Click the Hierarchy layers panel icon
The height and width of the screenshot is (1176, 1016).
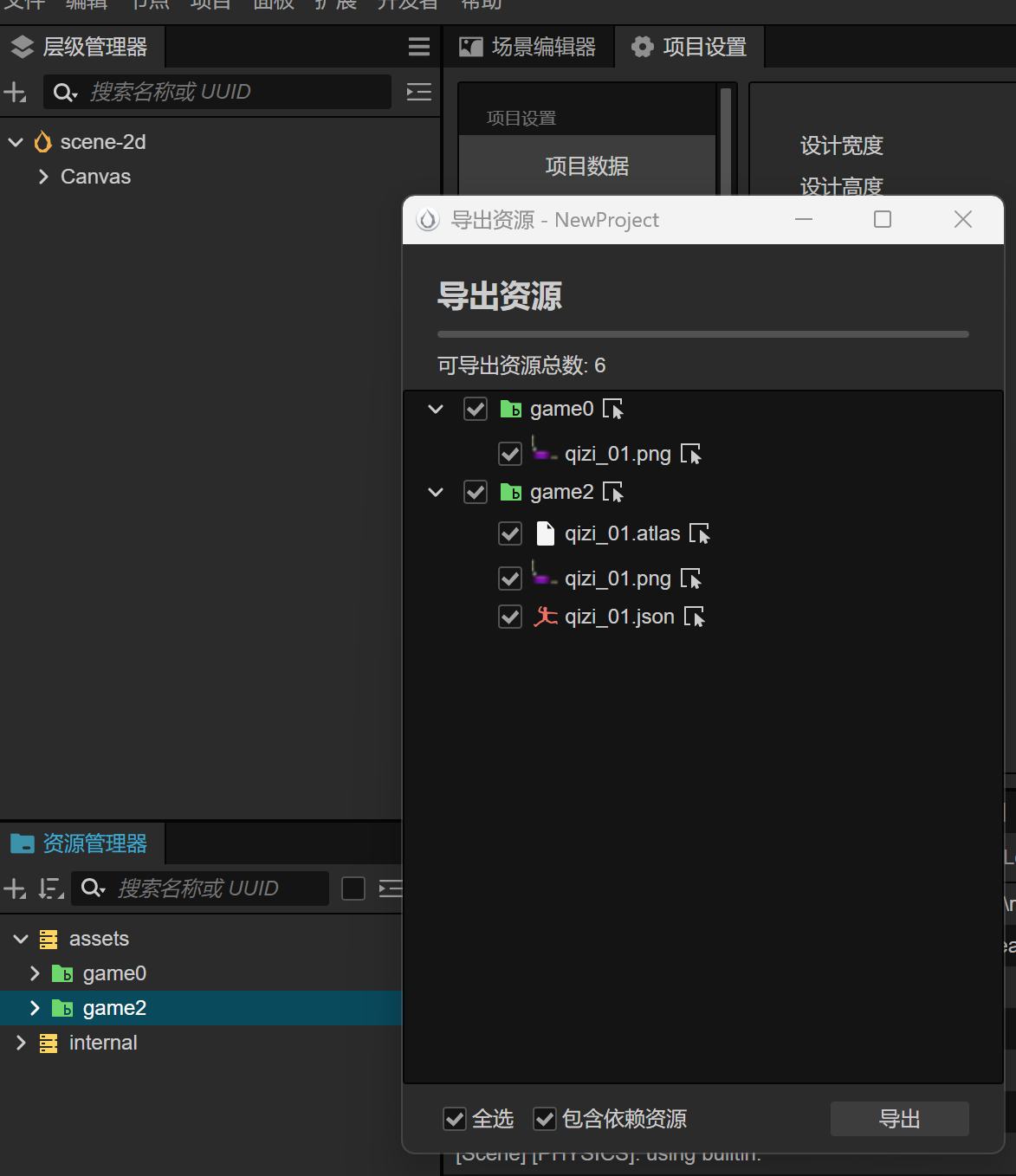pos(23,47)
